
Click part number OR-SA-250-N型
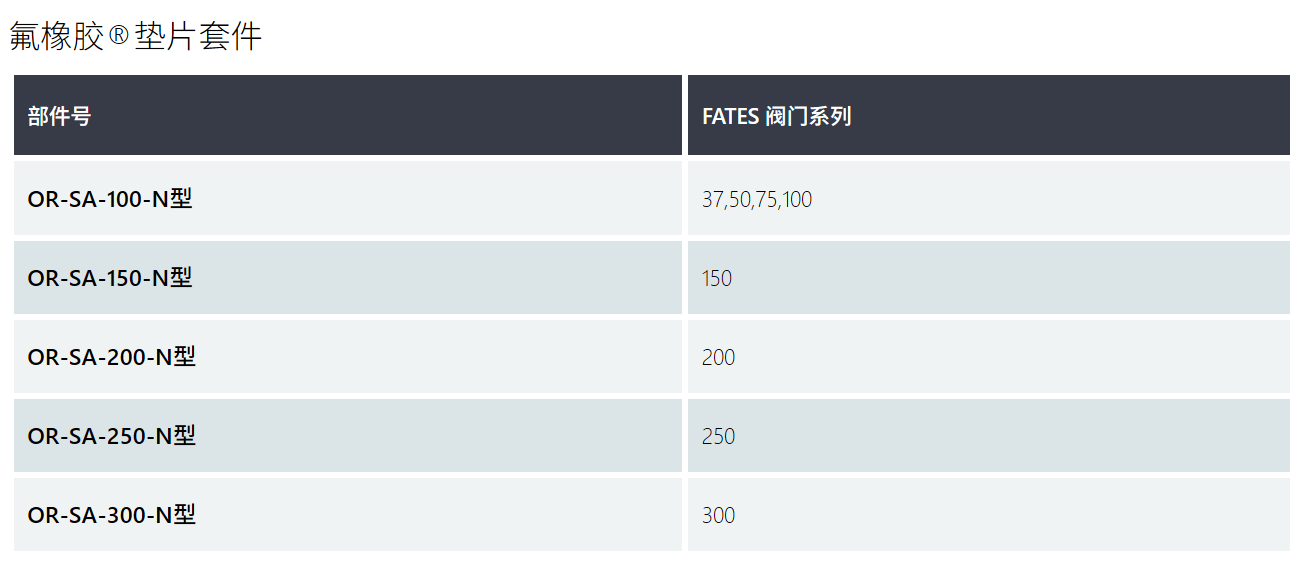[112, 435]
